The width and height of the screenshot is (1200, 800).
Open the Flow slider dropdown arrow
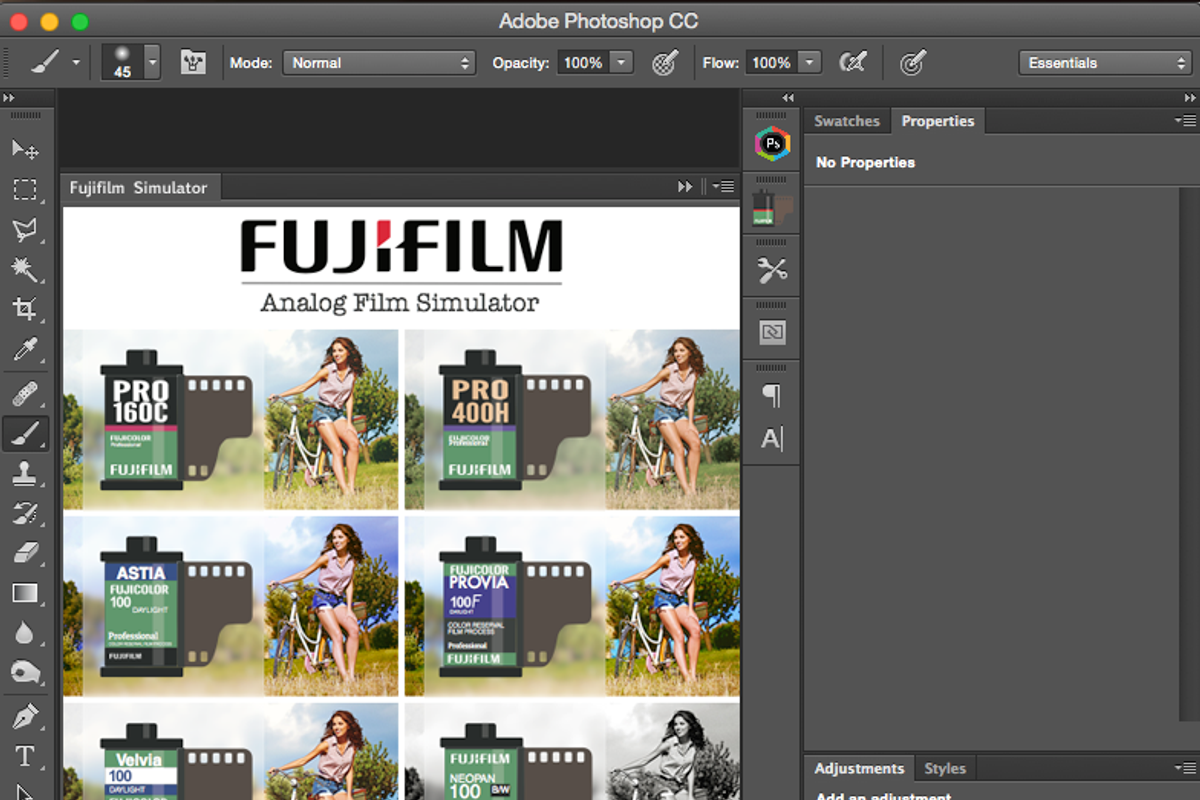[x=810, y=62]
